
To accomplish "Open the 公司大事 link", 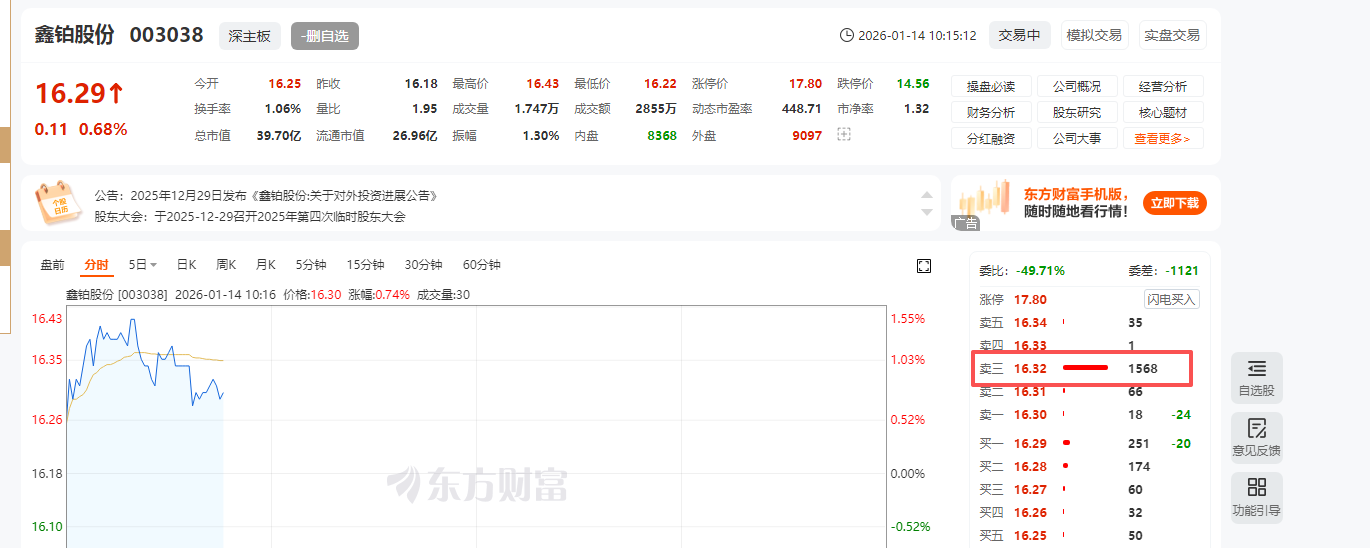I will [1077, 138].
